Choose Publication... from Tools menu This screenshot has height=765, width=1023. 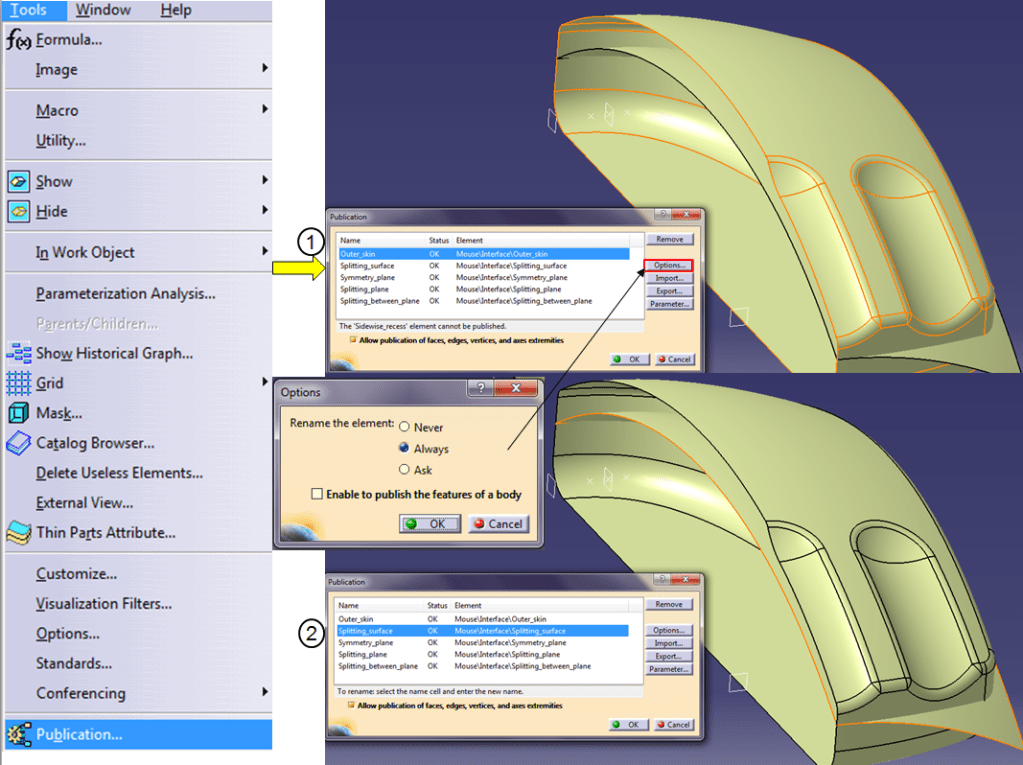pyautogui.click(x=79, y=734)
